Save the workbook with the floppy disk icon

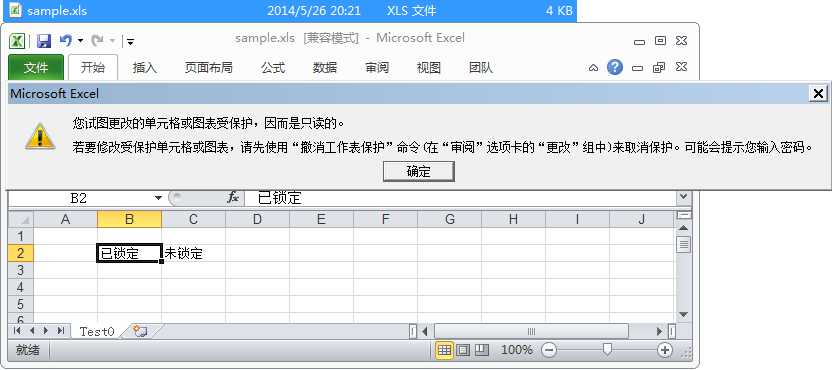click(44, 41)
